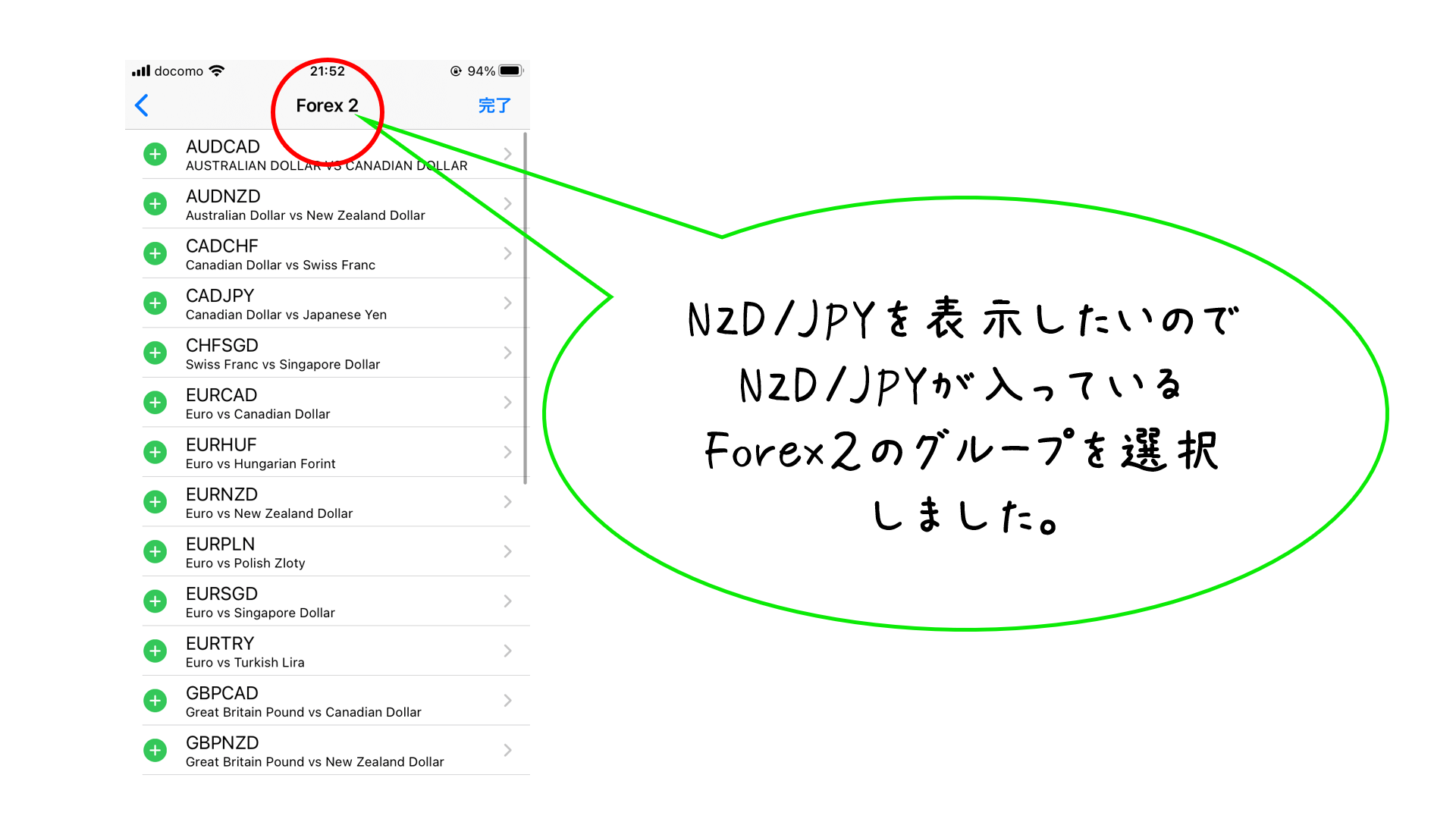Viewport: 1456px width, 819px height.
Task: Tap the plus icon next to GBPNZD
Action: (x=155, y=750)
